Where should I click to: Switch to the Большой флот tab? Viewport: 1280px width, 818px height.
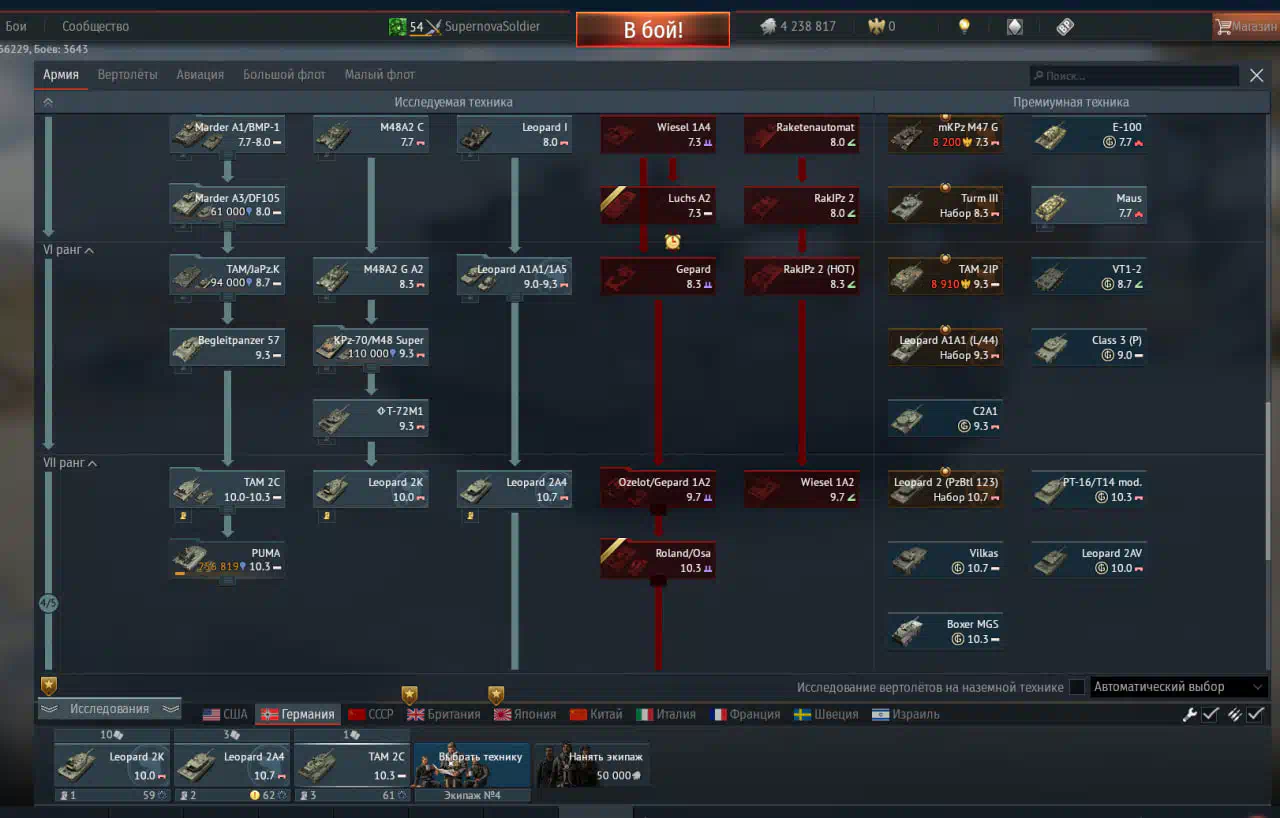pos(284,75)
